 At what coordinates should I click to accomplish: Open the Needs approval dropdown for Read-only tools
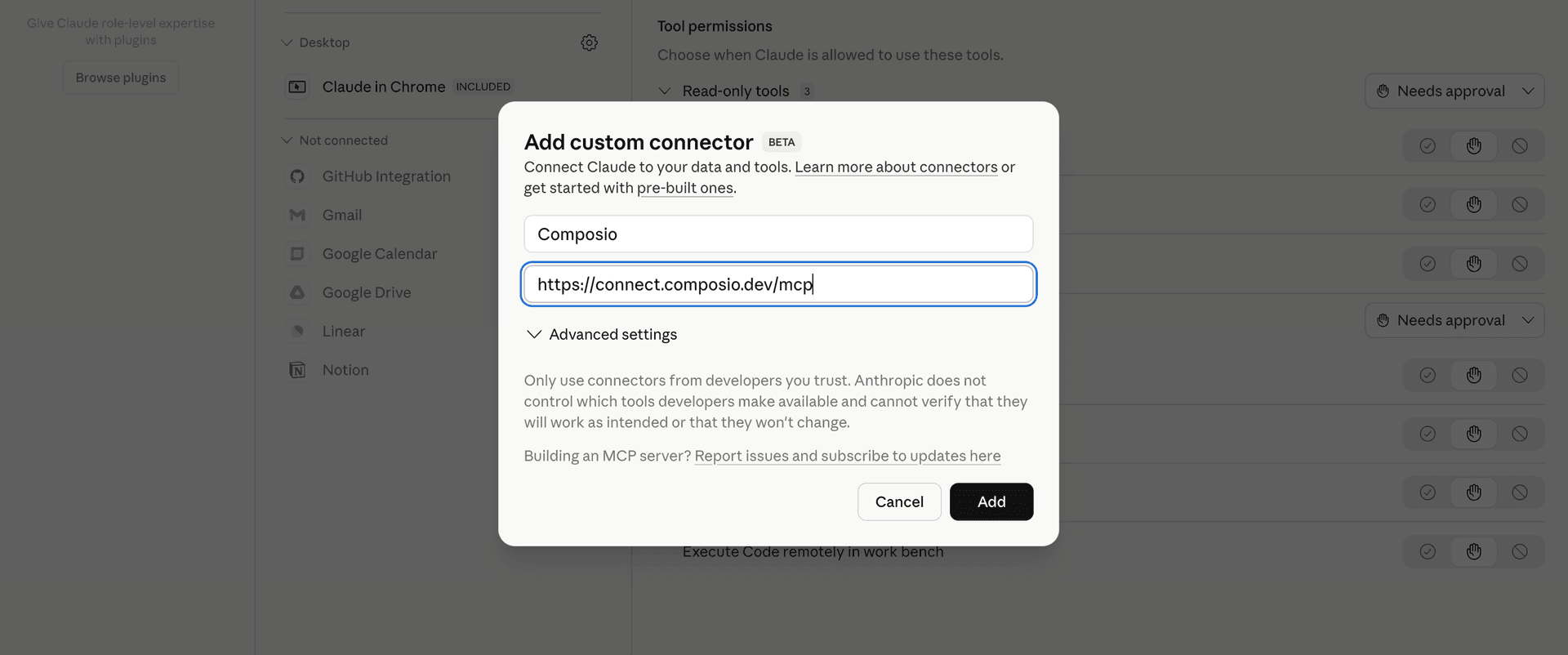point(1454,91)
